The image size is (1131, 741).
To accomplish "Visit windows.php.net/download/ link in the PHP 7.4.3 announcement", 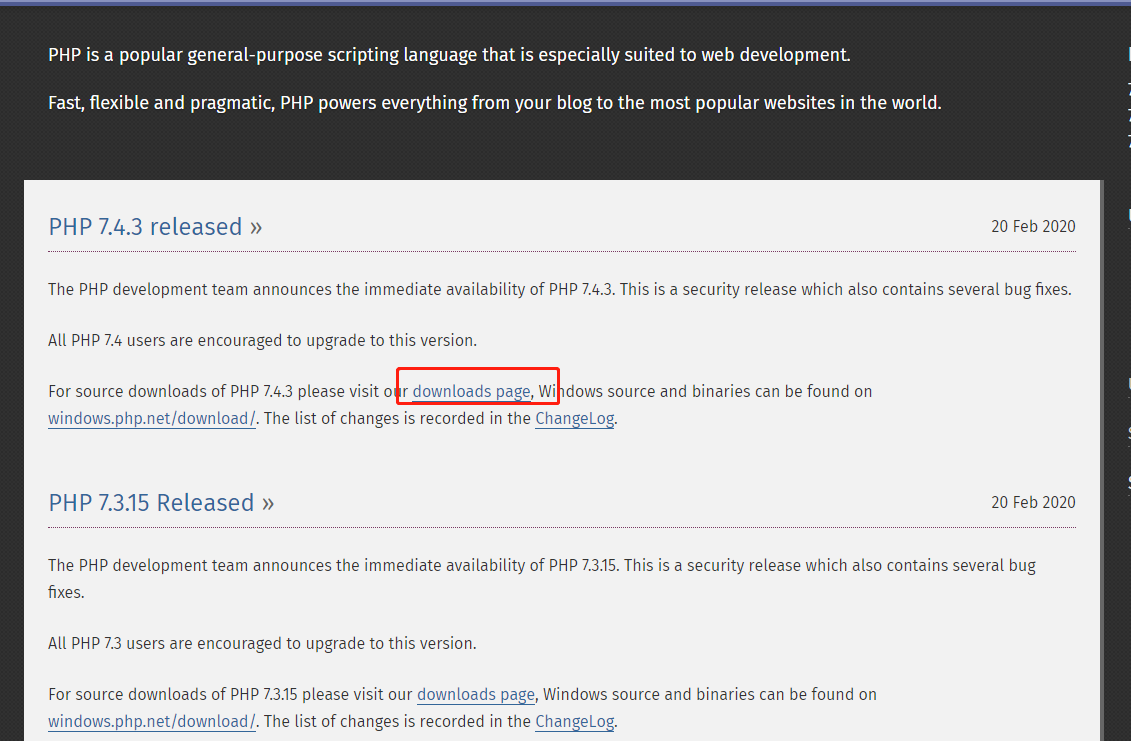I will tap(152, 418).
